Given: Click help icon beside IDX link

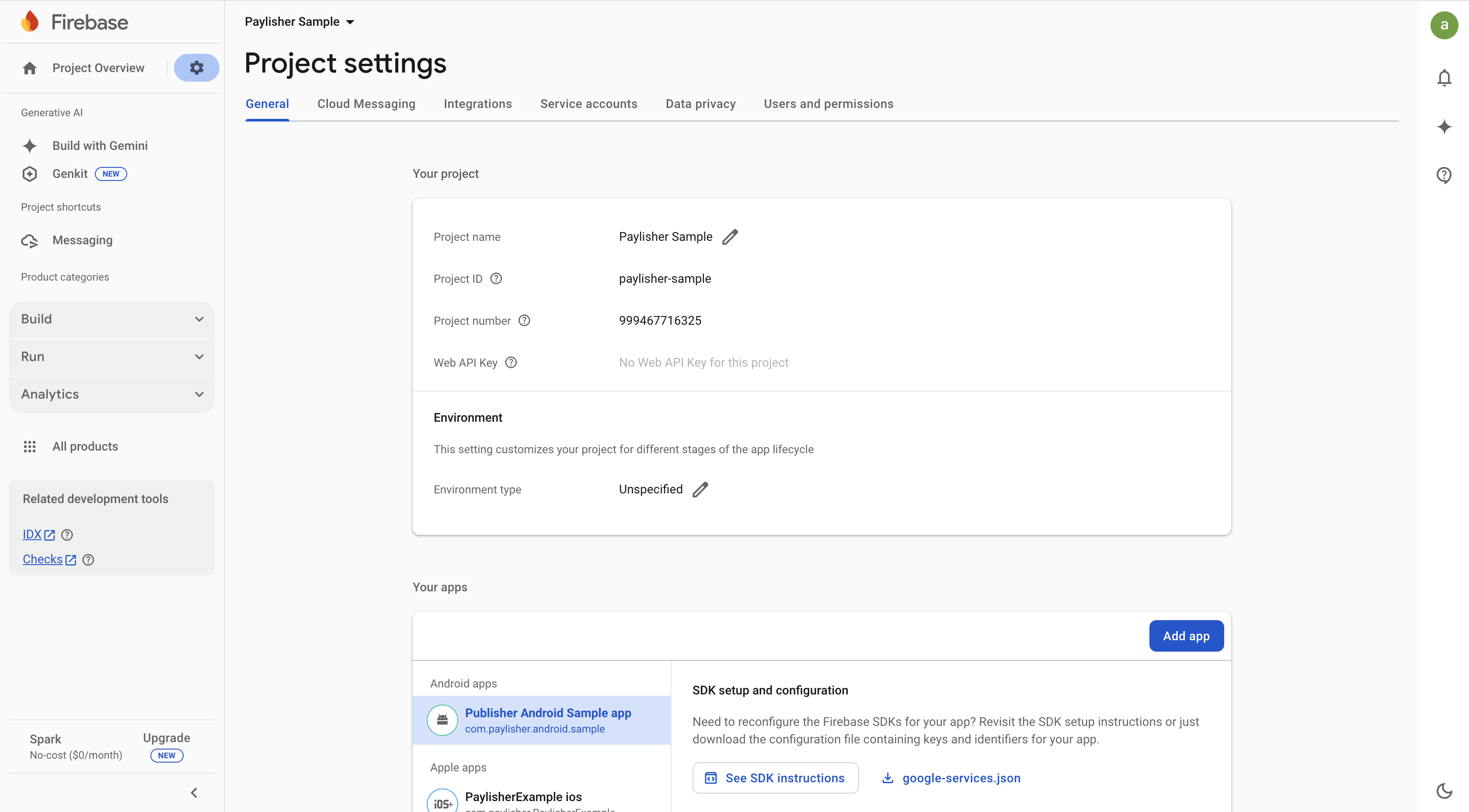Looking at the screenshot, I should [67, 535].
